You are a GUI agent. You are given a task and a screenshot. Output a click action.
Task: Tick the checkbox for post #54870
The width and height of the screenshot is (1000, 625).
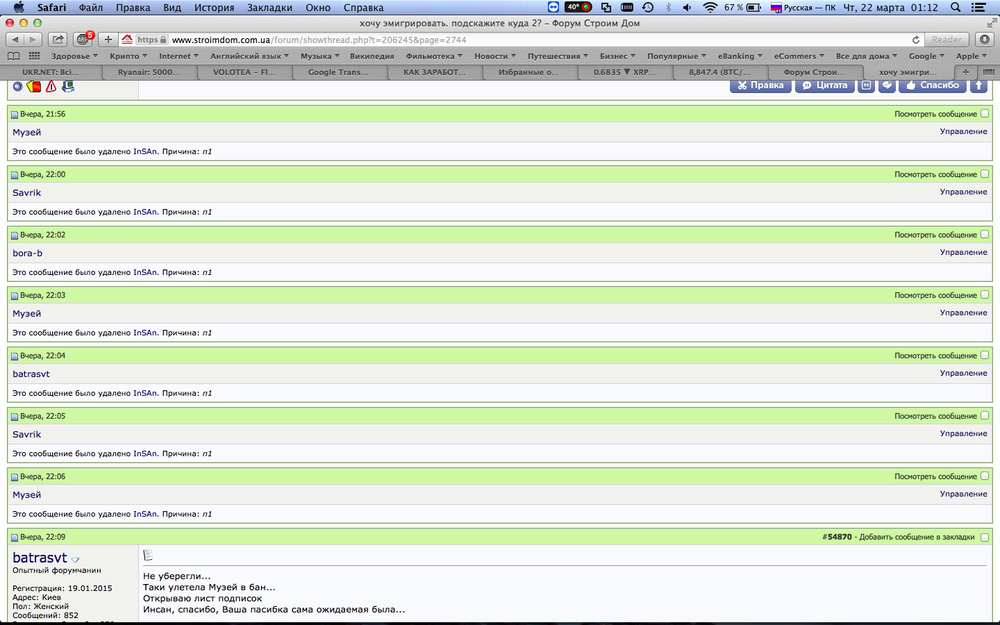985,537
